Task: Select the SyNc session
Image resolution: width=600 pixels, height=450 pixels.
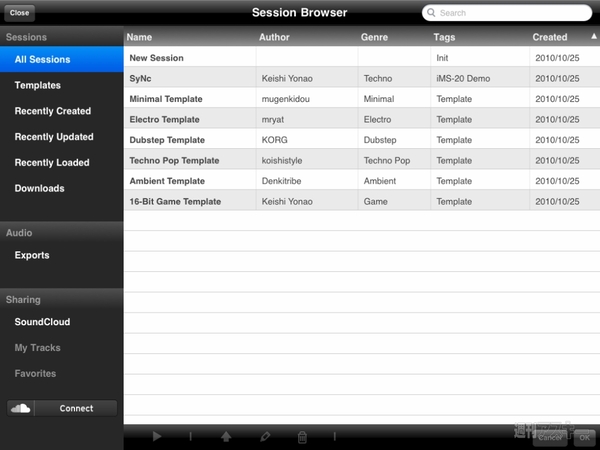Action: [362, 78]
